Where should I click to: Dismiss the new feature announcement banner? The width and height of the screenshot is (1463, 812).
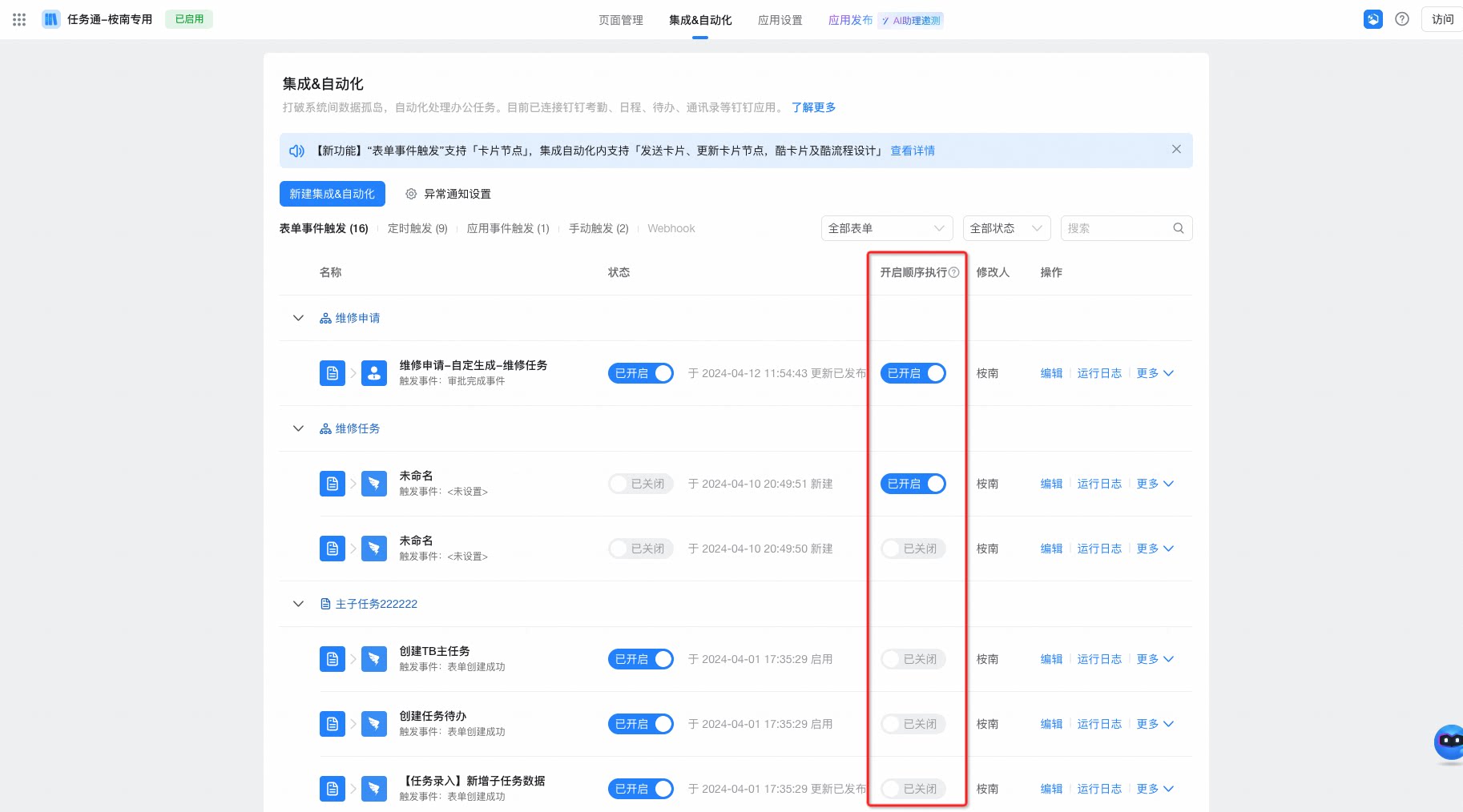pyautogui.click(x=1175, y=150)
